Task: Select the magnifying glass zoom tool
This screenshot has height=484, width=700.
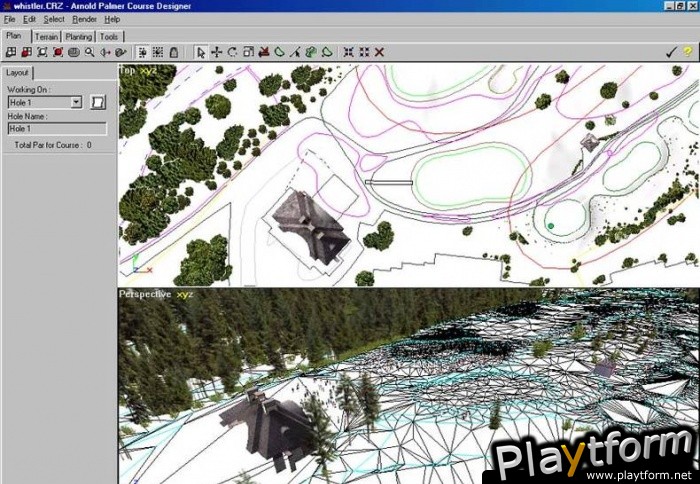Action: pyautogui.click(x=89, y=52)
